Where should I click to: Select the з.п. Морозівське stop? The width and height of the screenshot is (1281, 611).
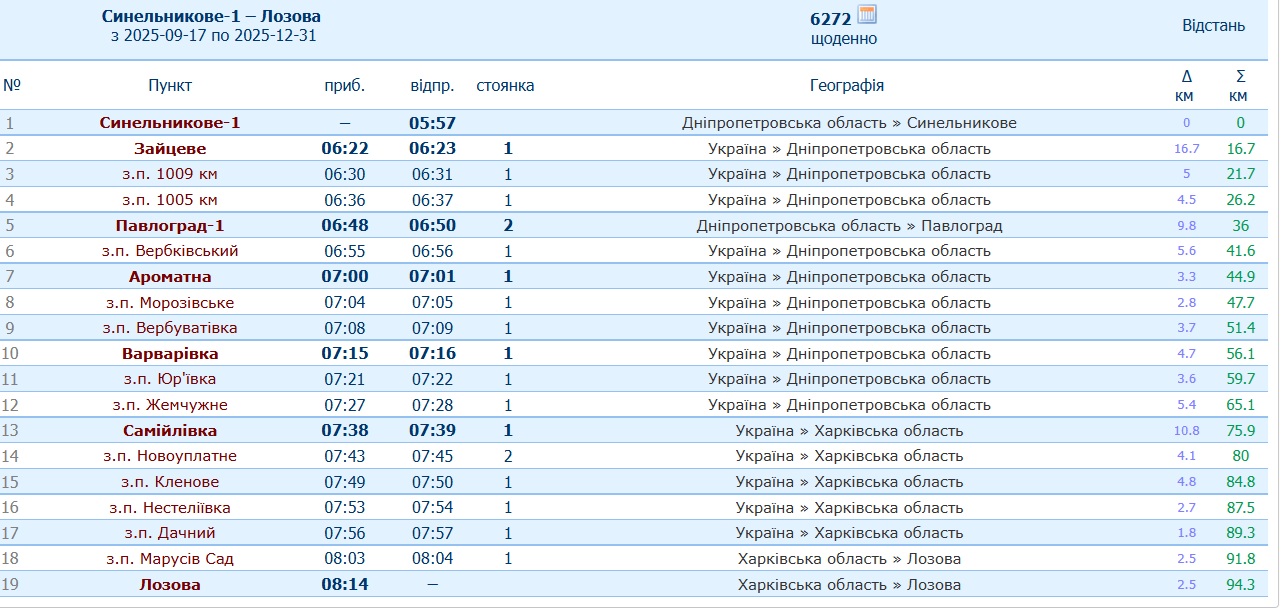(170, 303)
